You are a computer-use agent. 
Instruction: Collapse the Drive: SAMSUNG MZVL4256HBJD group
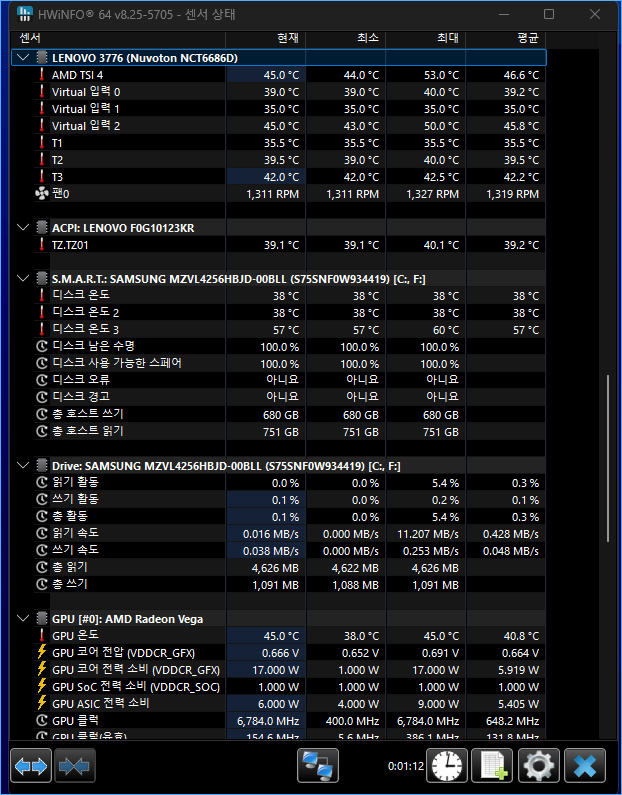(23, 465)
